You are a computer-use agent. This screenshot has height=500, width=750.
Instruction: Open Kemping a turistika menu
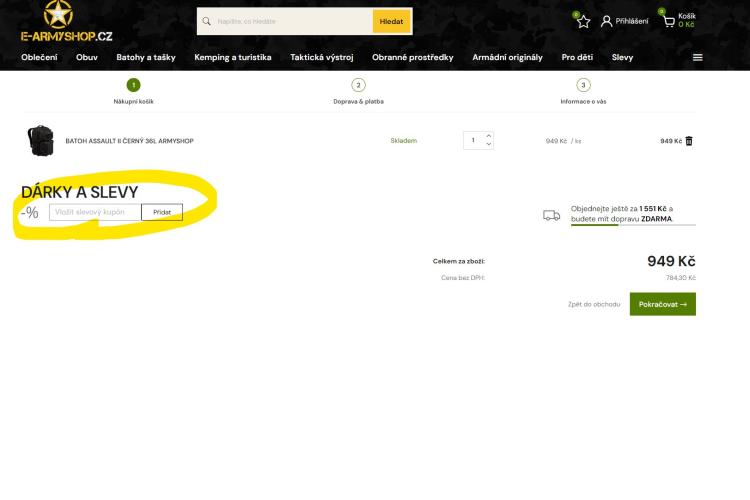coord(233,57)
